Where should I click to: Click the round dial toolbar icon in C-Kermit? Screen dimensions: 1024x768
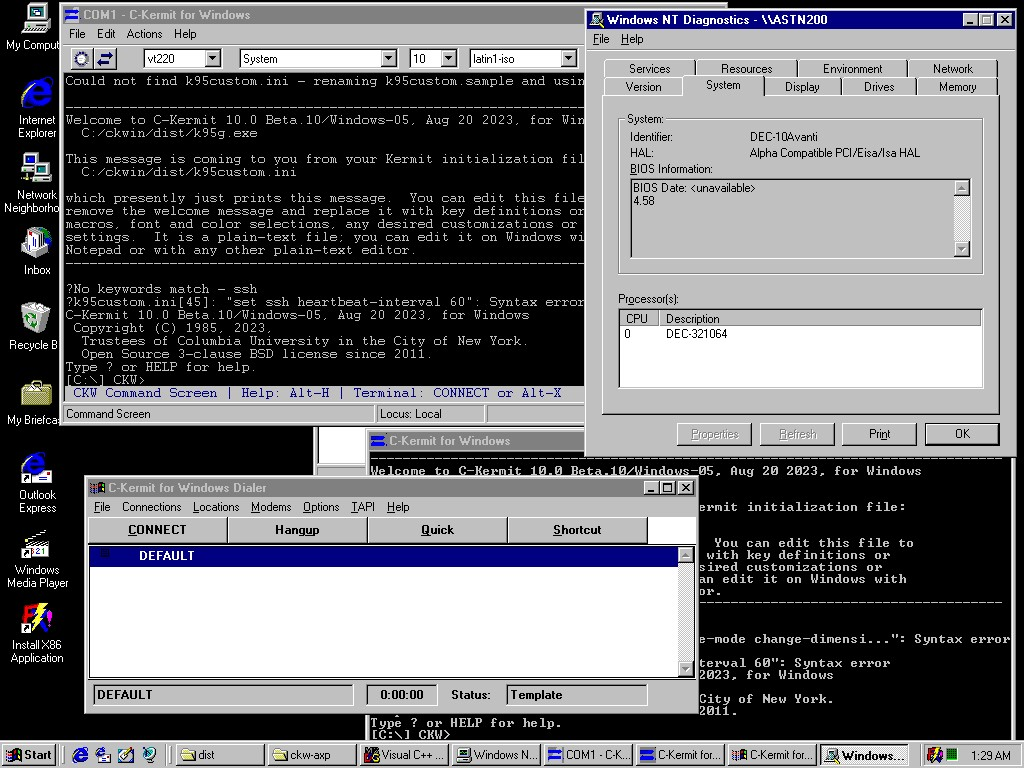[x=82, y=59]
